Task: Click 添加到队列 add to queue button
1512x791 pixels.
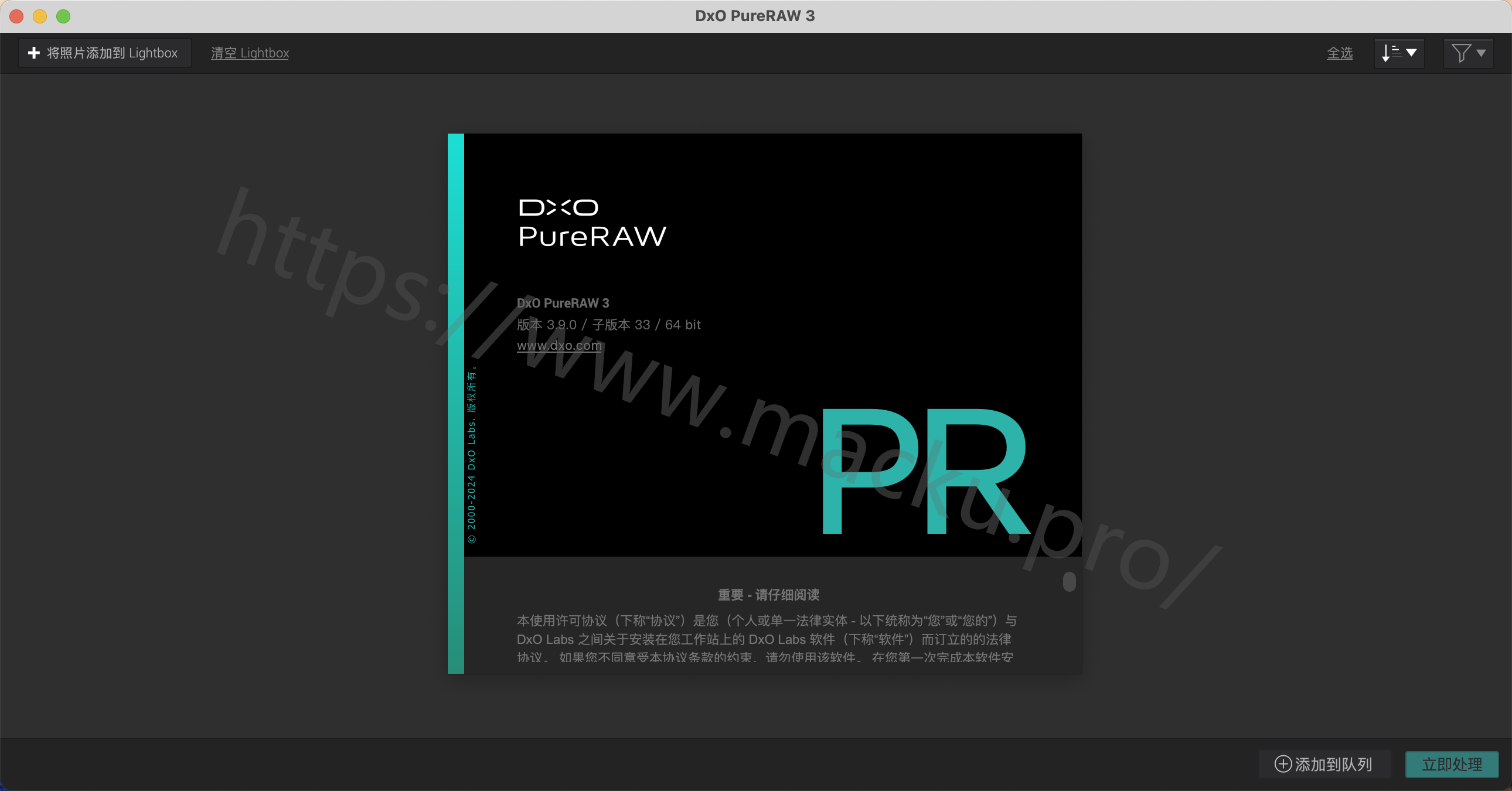Action: pos(1324,764)
